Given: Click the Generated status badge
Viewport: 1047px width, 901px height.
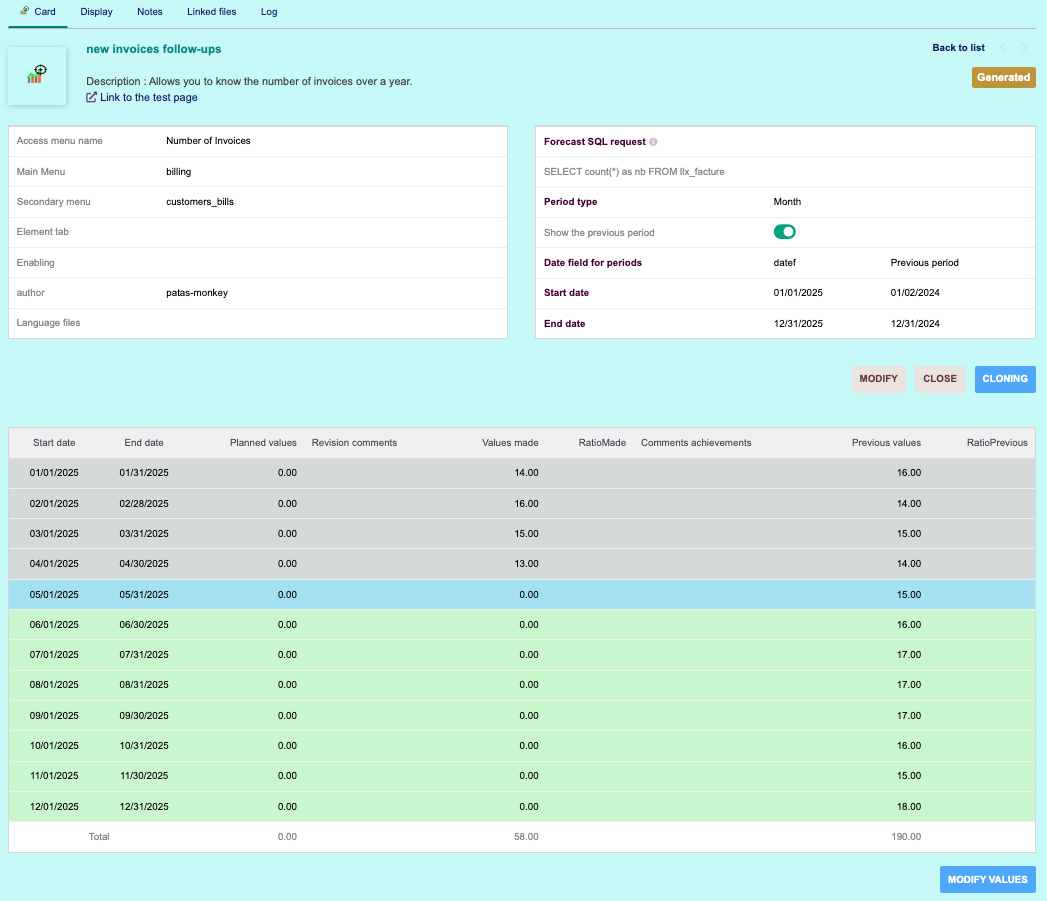Looking at the screenshot, I should pyautogui.click(x=1003, y=77).
